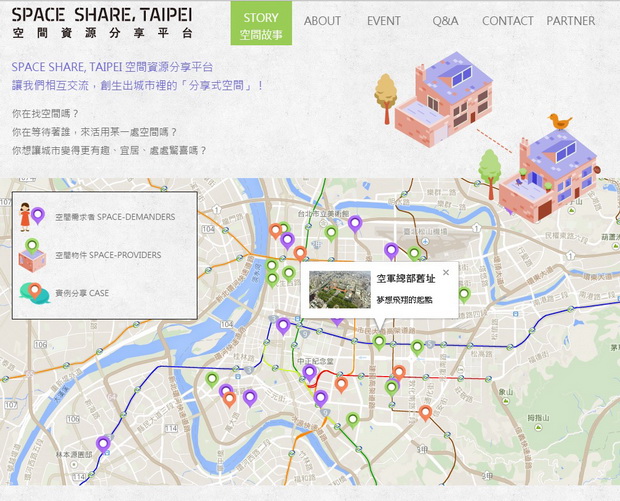
Task: Select the 空間需求者 SPACE-DEMANDERS legend label
Action: [115, 217]
